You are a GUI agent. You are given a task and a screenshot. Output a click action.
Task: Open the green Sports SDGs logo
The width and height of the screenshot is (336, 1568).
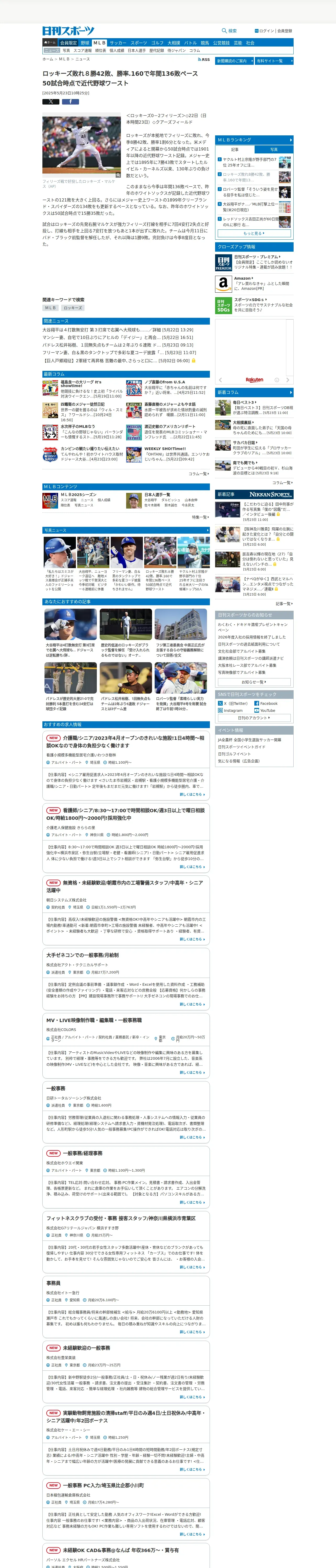[223, 305]
